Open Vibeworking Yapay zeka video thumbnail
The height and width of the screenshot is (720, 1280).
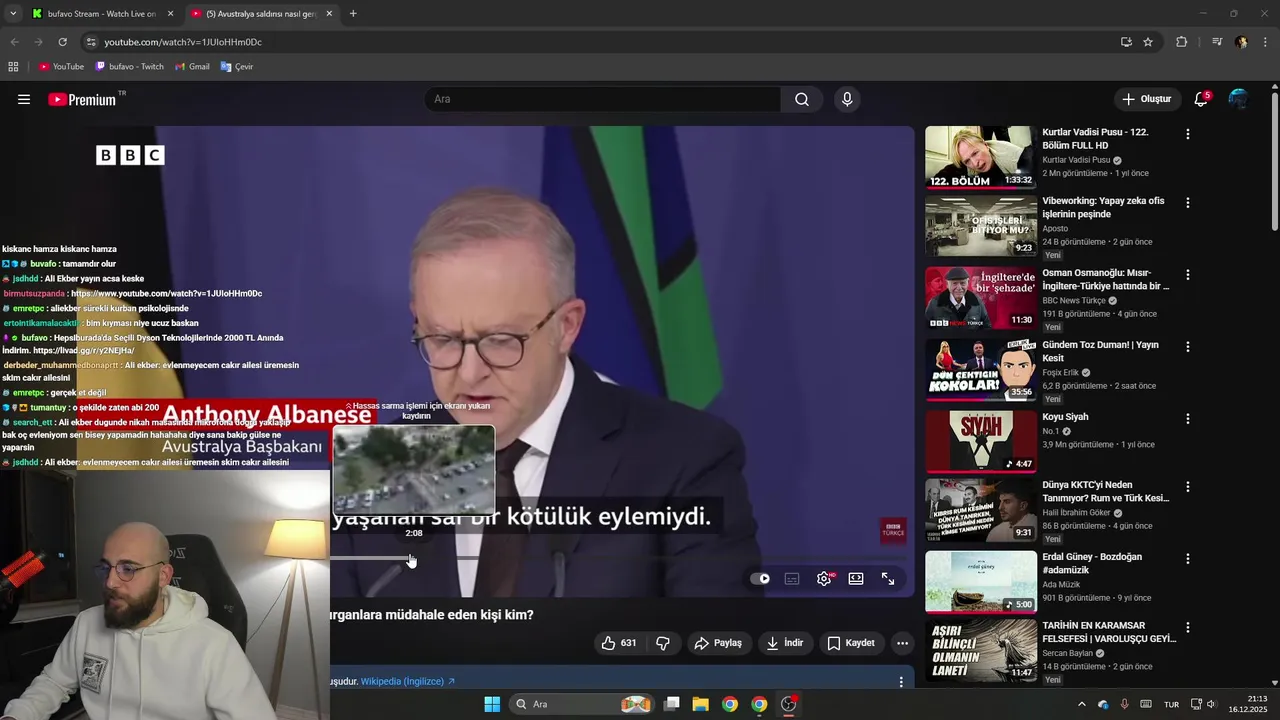click(980, 227)
